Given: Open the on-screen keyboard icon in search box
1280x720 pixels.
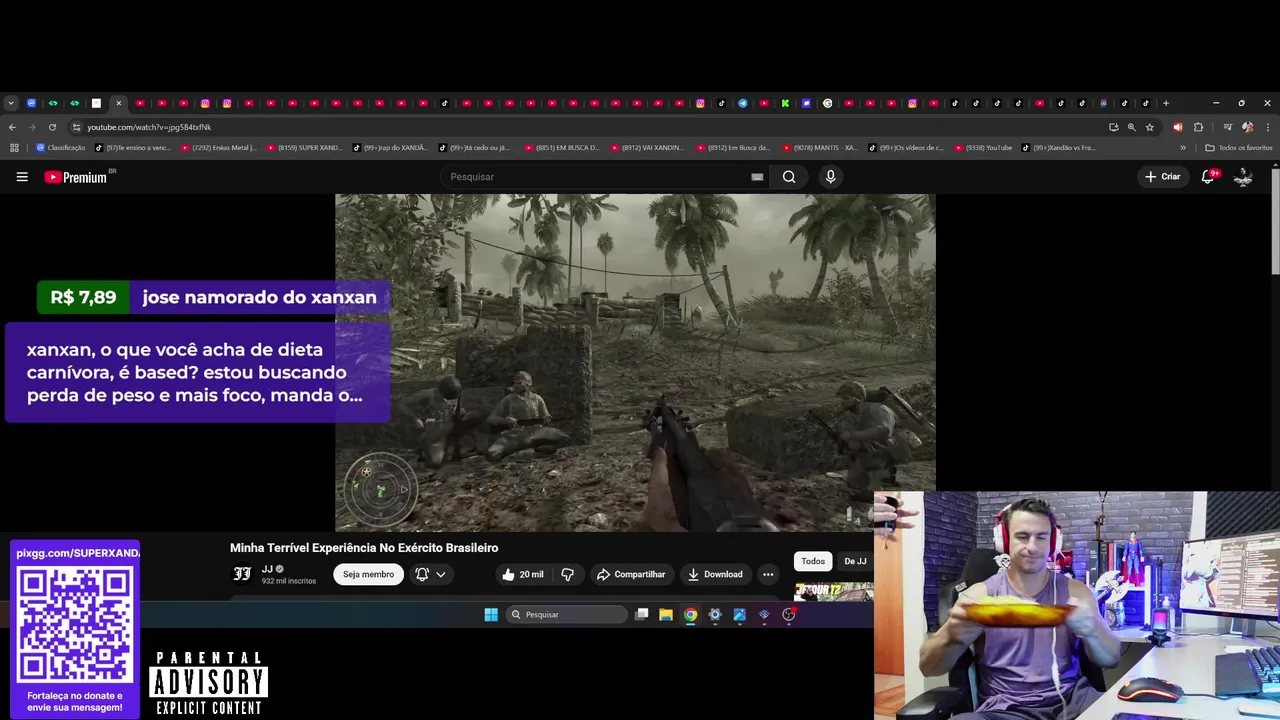Looking at the screenshot, I should tap(757, 177).
